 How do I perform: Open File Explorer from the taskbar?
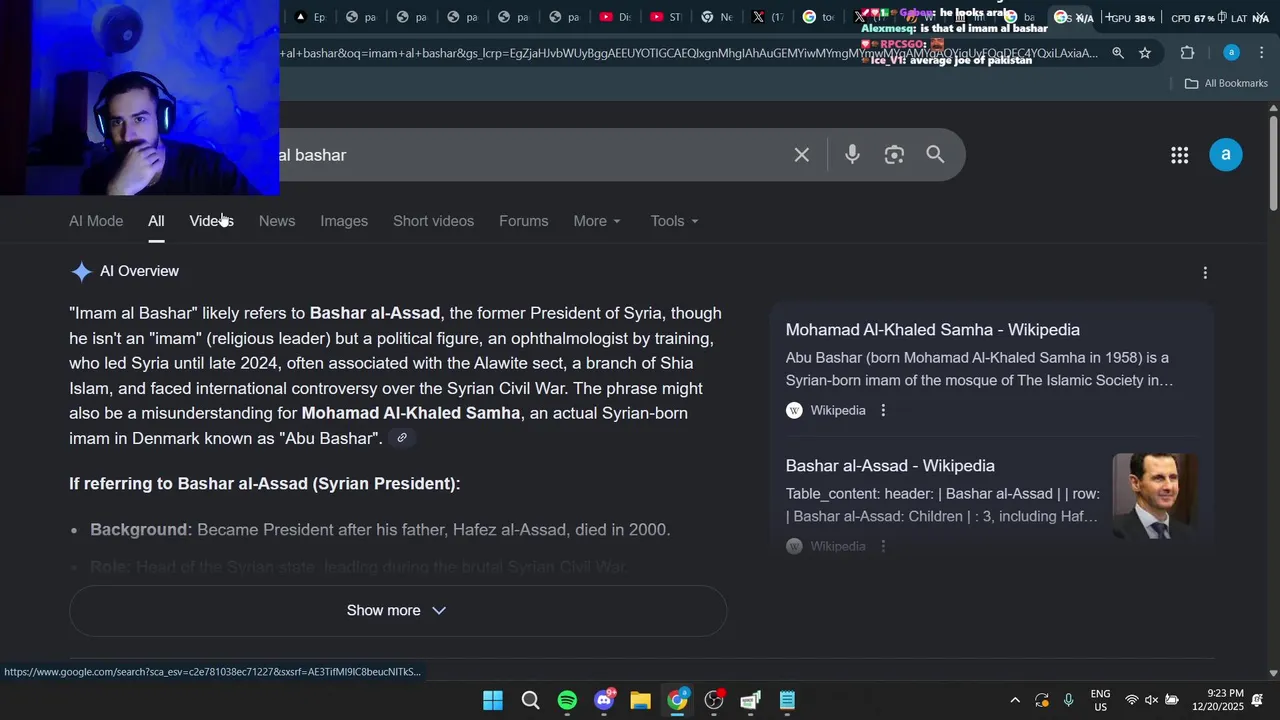point(641,700)
